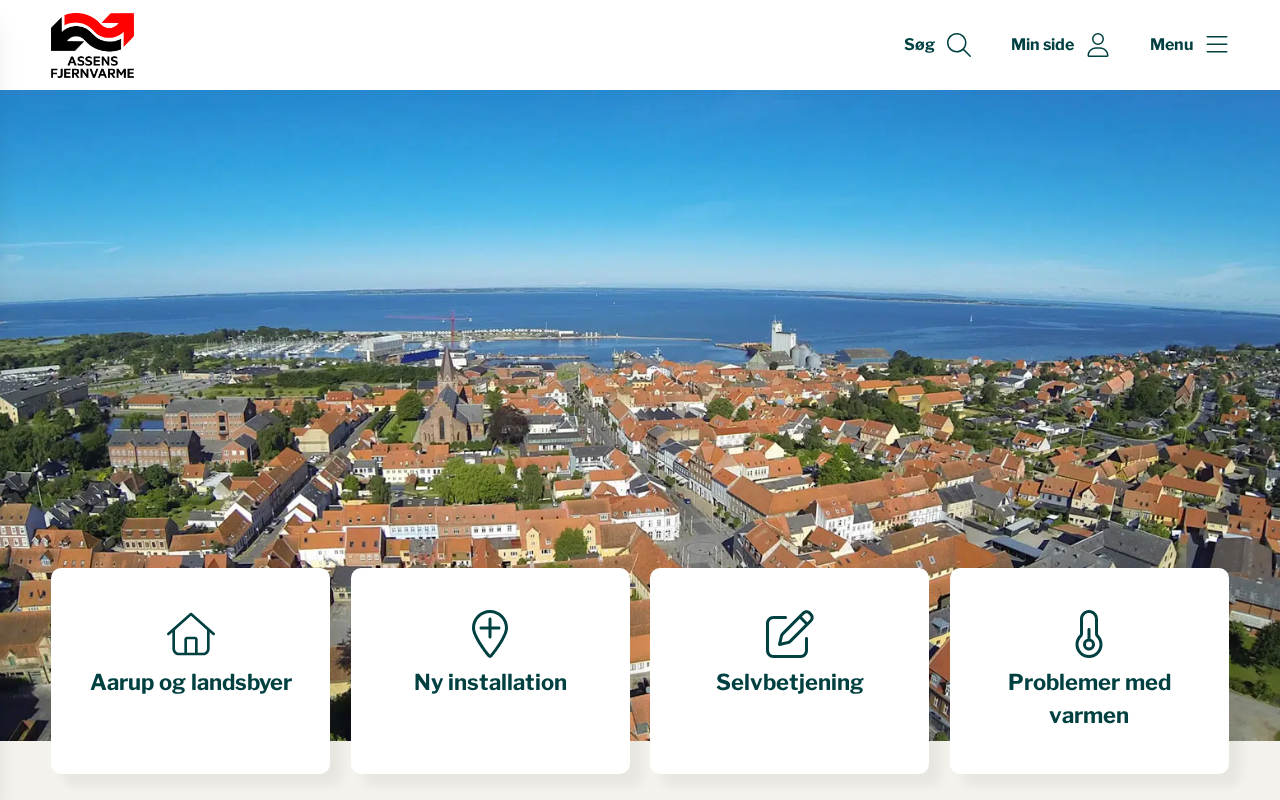The width and height of the screenshot is (1280, 800).
Task: Click the house icon for Aarup
Action: [191, 634]
